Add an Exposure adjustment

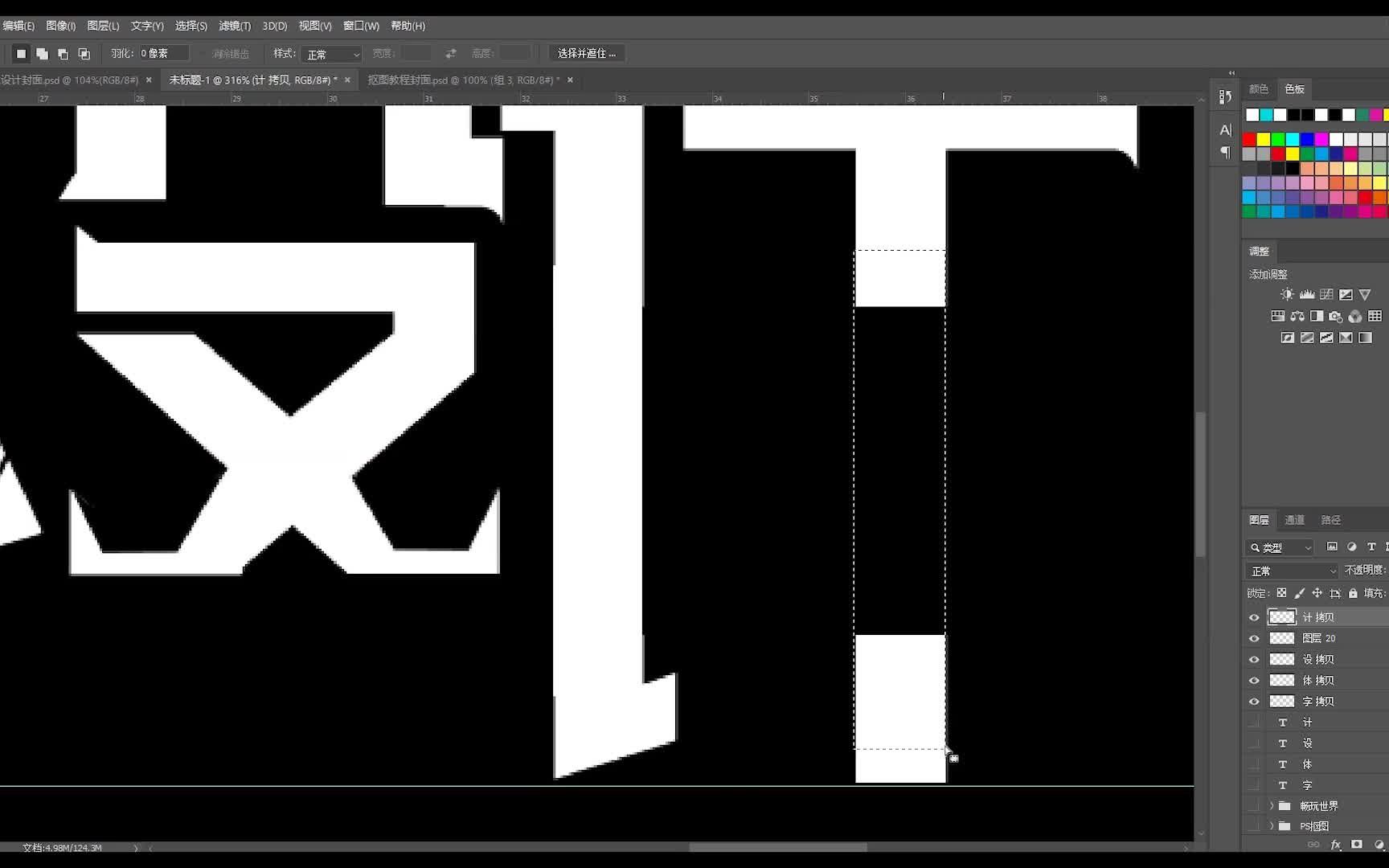click(x=1346, y=294)
